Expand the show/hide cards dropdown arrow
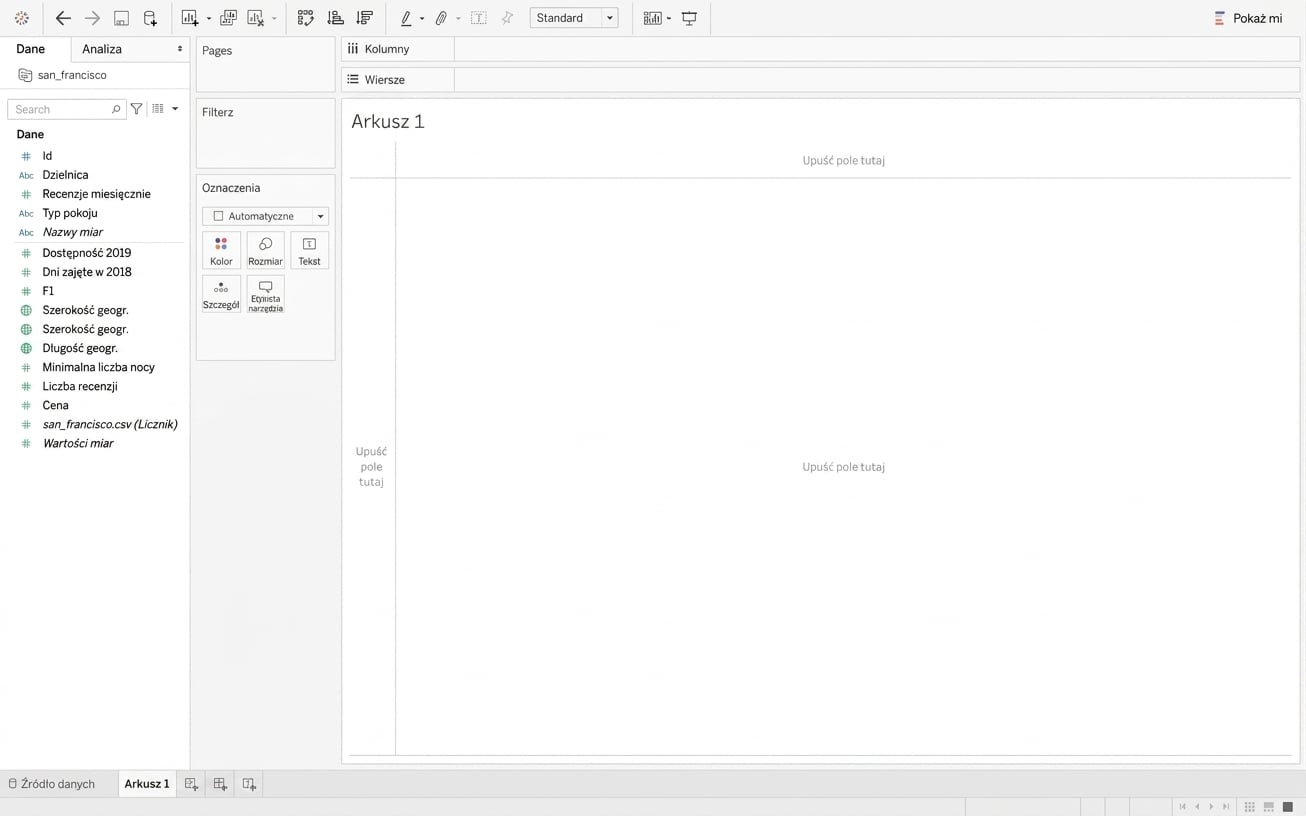The image size is (1306, 816). pos(669,19)
